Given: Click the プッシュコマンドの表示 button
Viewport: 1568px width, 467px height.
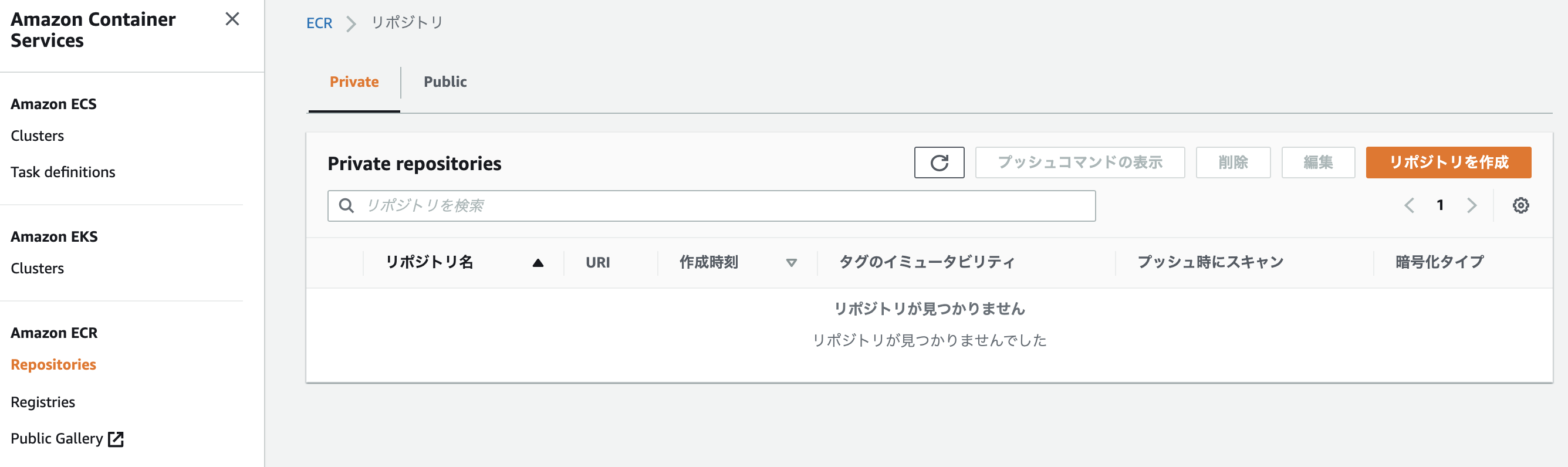Looking at the screenshot, I should tap(1080, 163).
